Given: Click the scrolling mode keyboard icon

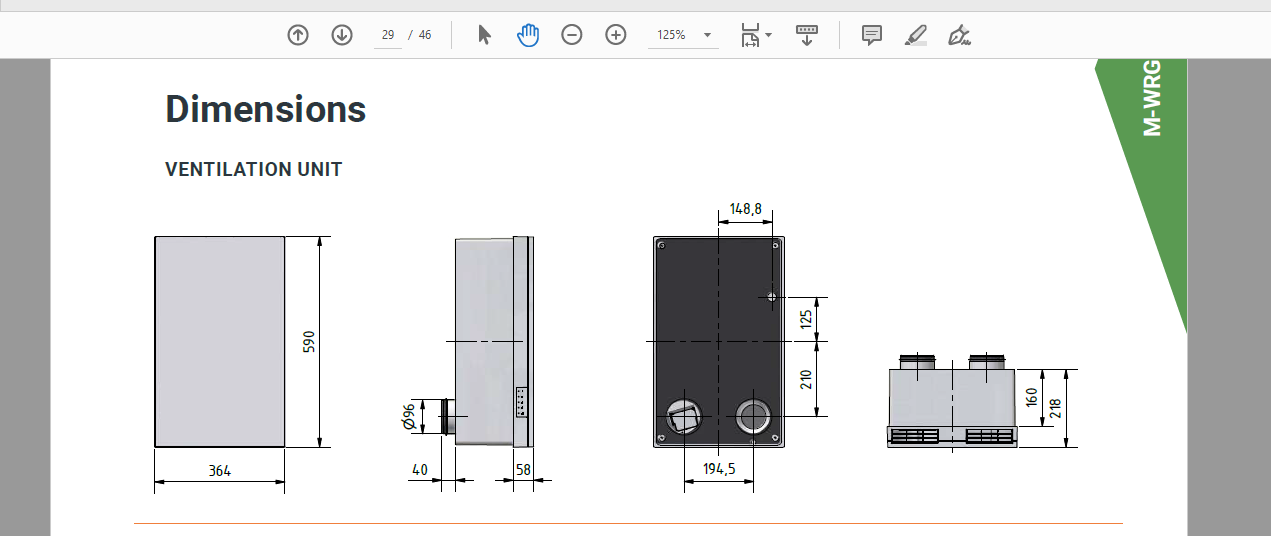Looking at the screenshot, I should coord(807,35).
